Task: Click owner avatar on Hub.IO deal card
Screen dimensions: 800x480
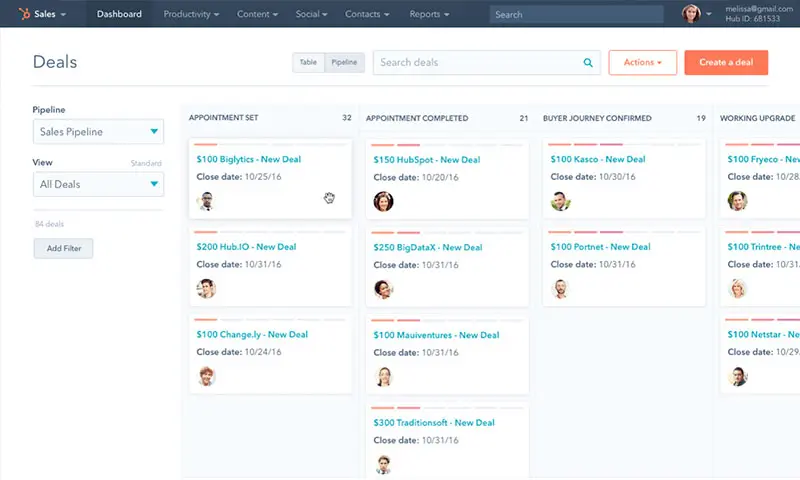Action: pyautogui.click(x=206, y=289)
